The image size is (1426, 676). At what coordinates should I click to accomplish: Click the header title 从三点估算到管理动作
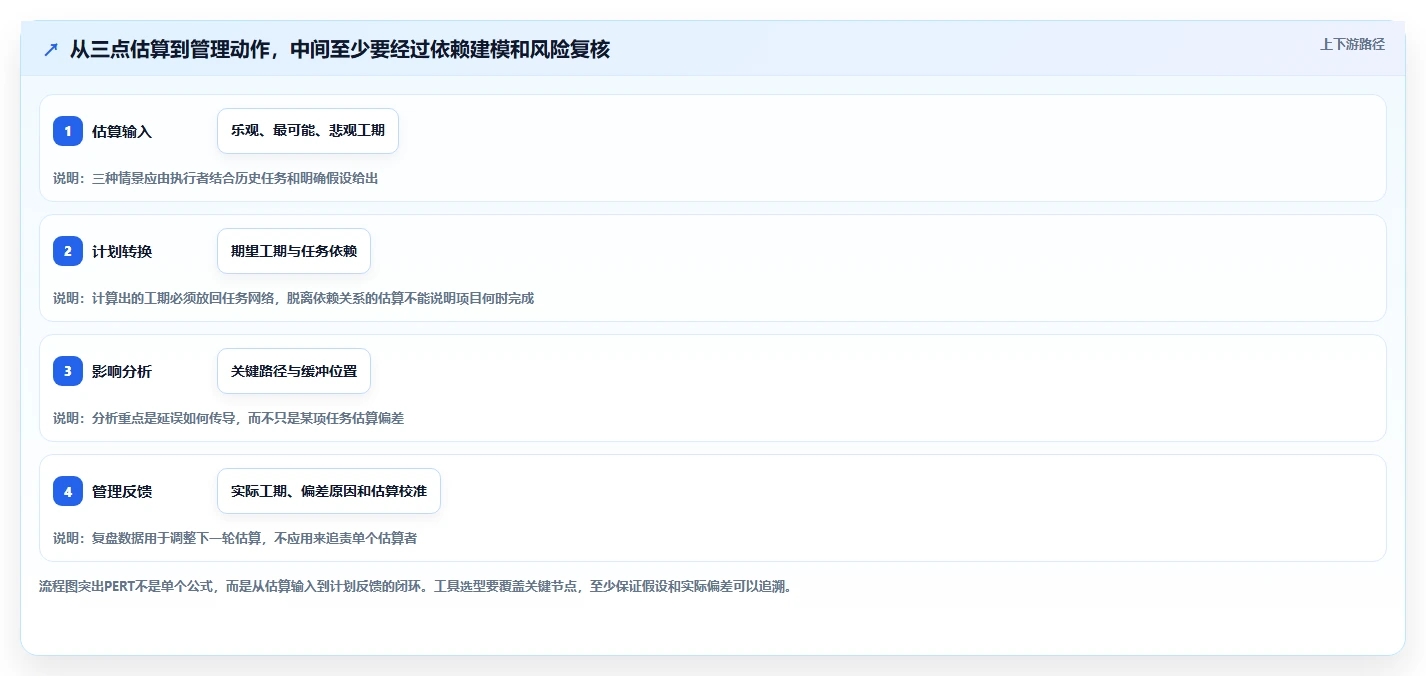click(340, 49)
